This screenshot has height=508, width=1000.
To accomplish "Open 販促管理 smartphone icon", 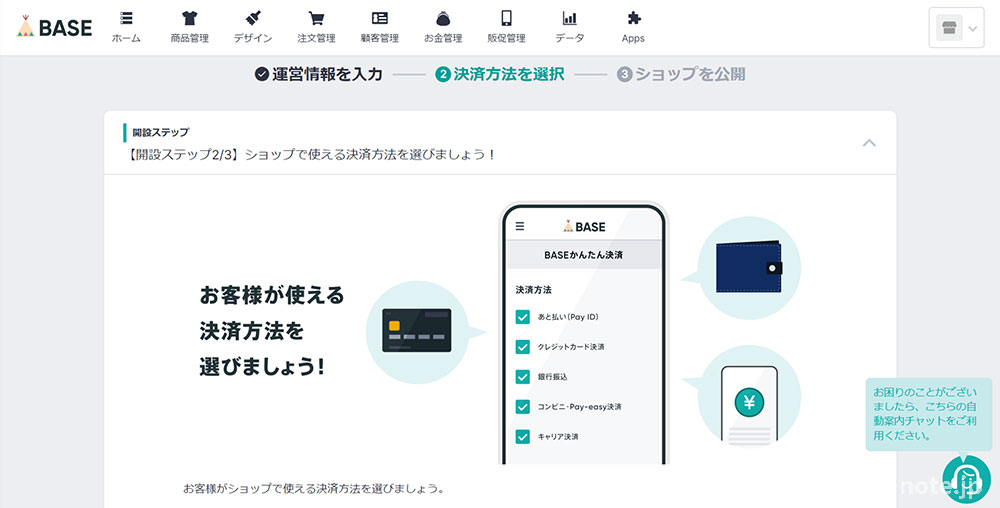I will (x=506, y=18).
